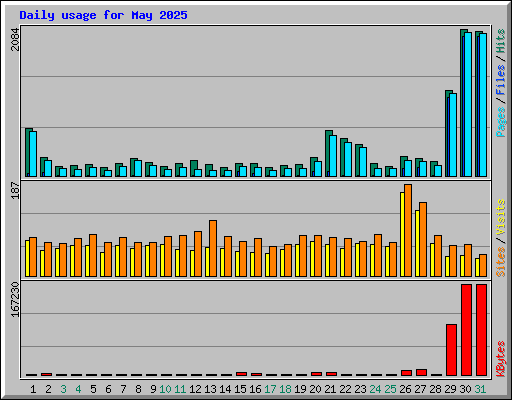Click day label 5 on the x-axis
The image size is (512, 400).
[x=93, y=389]
